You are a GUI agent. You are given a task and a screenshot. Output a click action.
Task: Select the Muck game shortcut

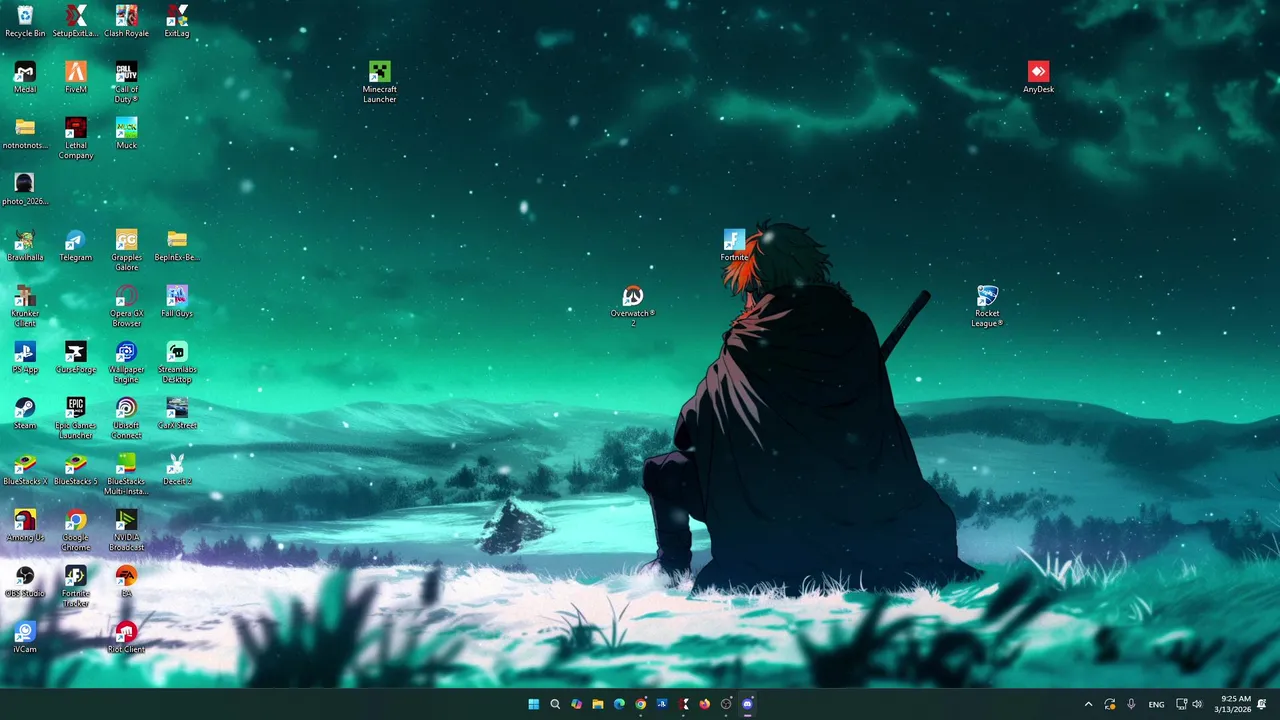[x=126, y=133]
